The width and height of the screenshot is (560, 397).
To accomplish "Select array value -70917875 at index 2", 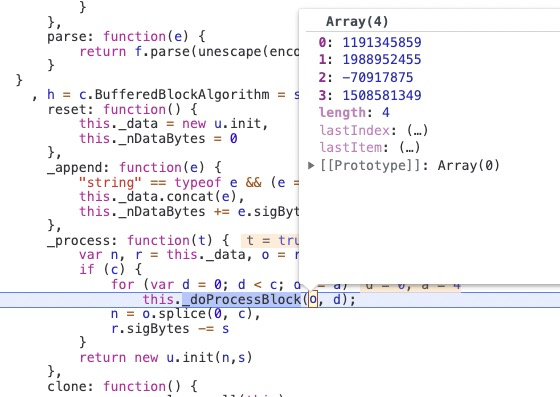I will coord(378,77).
